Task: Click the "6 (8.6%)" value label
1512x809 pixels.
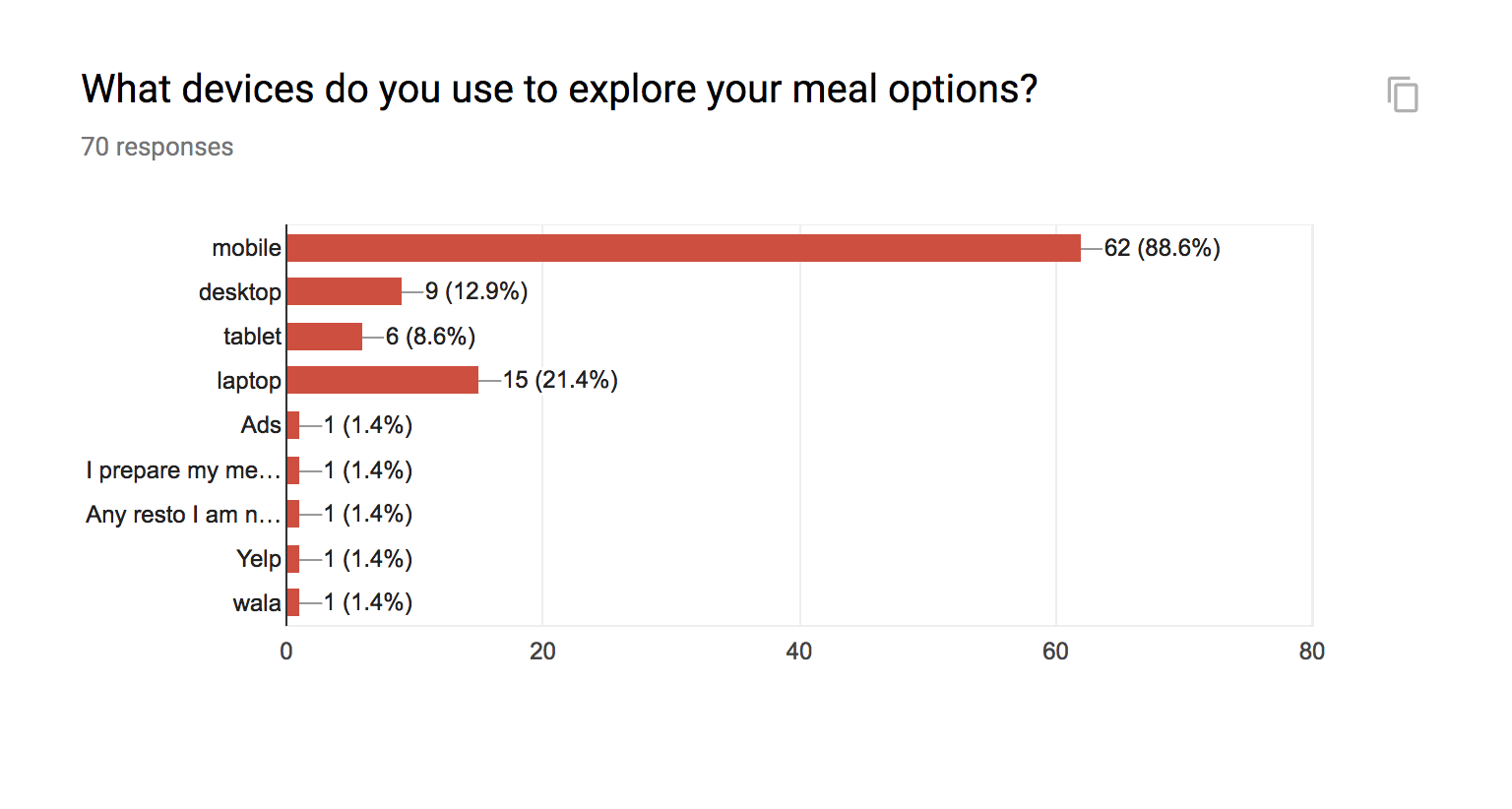Action: click(x=430, y=337)
